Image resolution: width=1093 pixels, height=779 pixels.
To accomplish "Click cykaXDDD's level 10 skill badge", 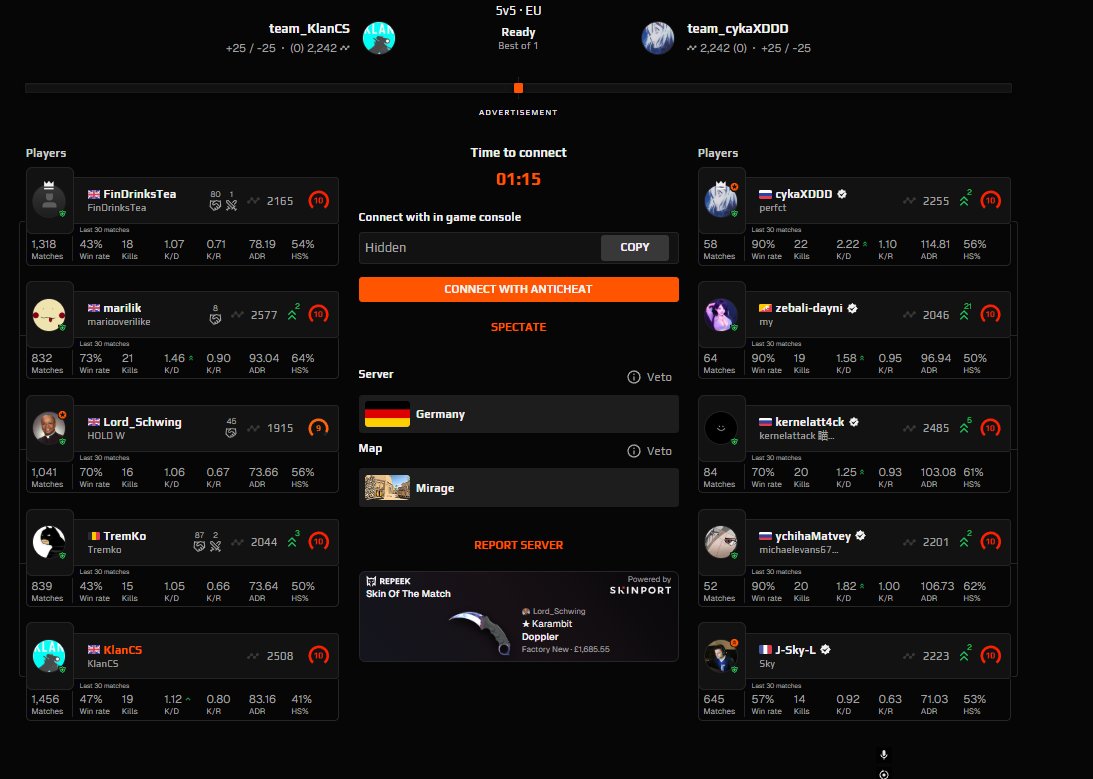I will (991, 201).
